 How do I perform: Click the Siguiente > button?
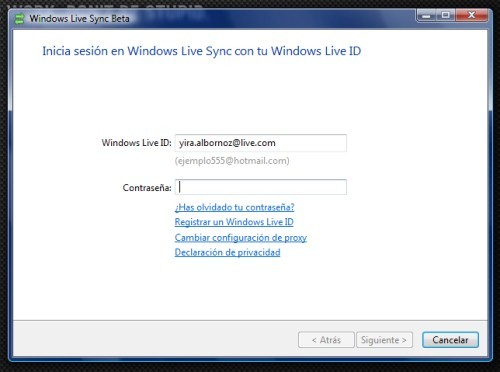point(384,340)
